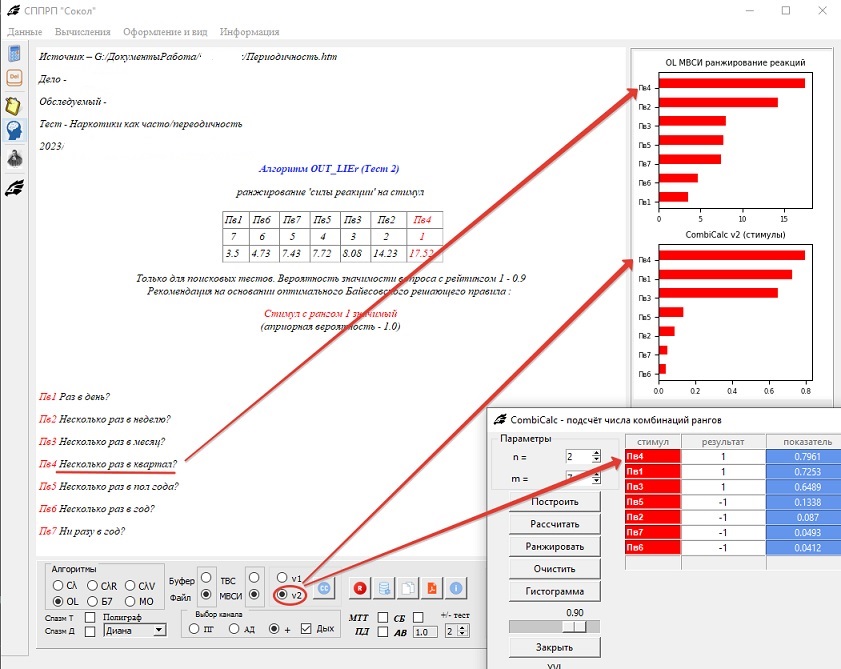Select the MO algorithm radio button
The width and height of the screenshot is (841, 669).
[x=130, y=601]
